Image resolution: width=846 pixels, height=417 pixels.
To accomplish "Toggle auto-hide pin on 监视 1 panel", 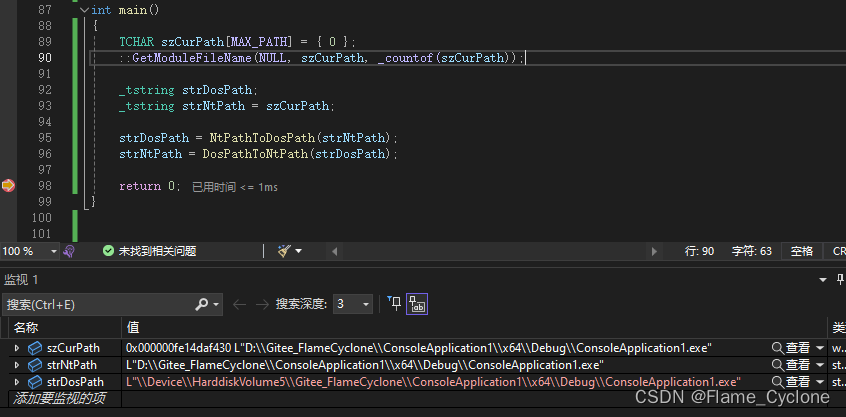I will [x=840, y=279].
